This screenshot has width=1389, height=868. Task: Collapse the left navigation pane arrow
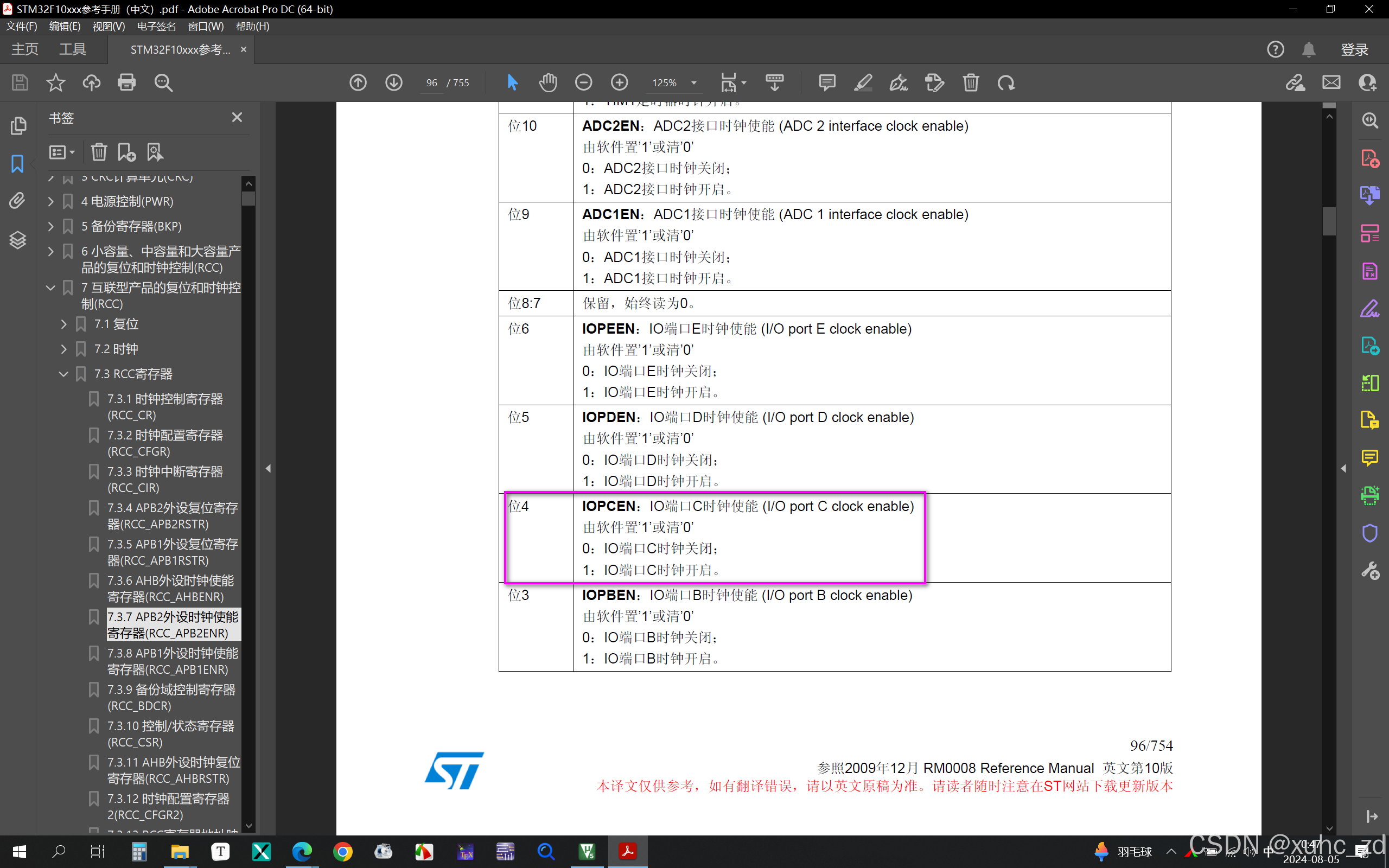pyautogui.click(x=268, y=468)
